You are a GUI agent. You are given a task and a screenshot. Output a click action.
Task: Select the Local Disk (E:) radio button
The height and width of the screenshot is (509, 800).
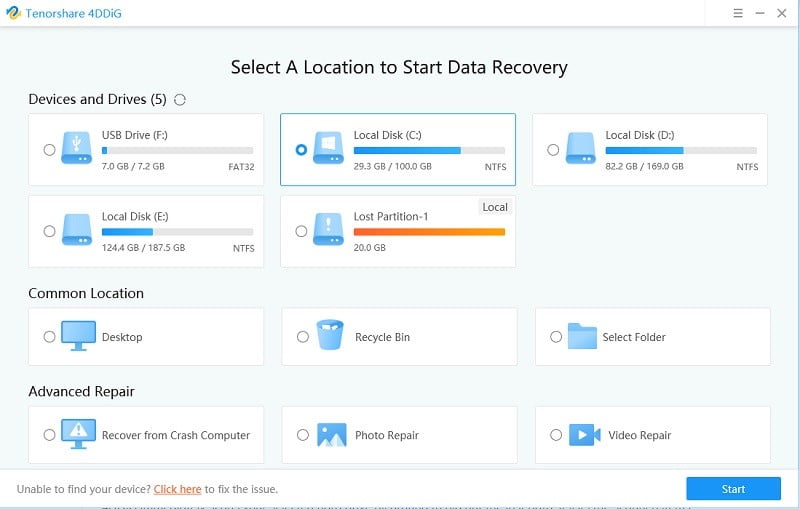point(49,231)
